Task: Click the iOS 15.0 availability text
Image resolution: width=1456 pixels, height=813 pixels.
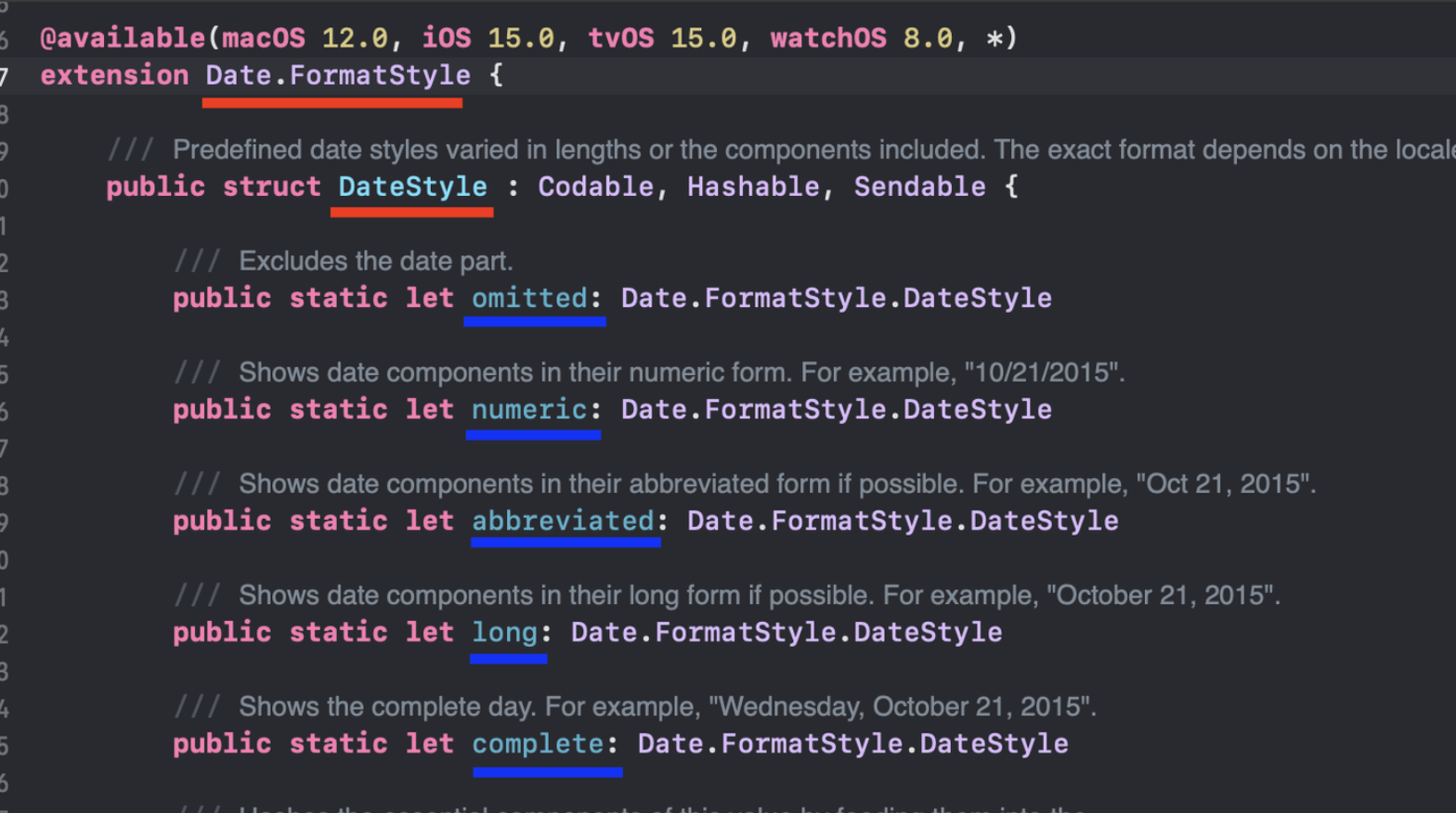Action: pyautogui.click(x=487, y=38)
